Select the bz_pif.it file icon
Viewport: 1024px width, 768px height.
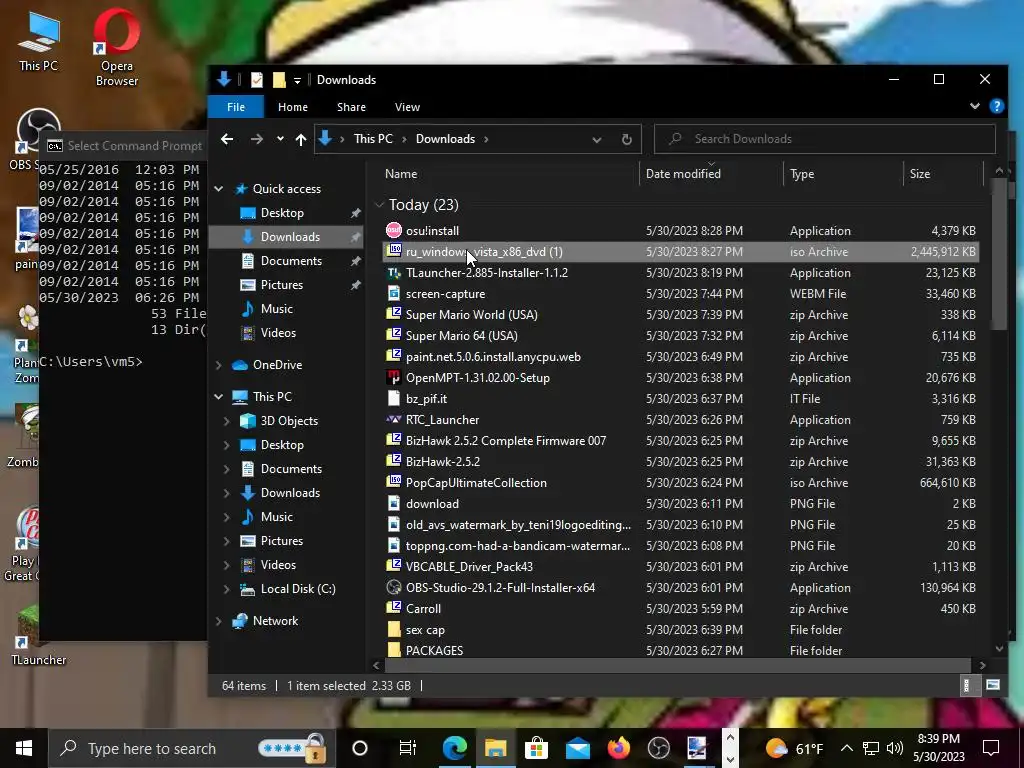394,398
